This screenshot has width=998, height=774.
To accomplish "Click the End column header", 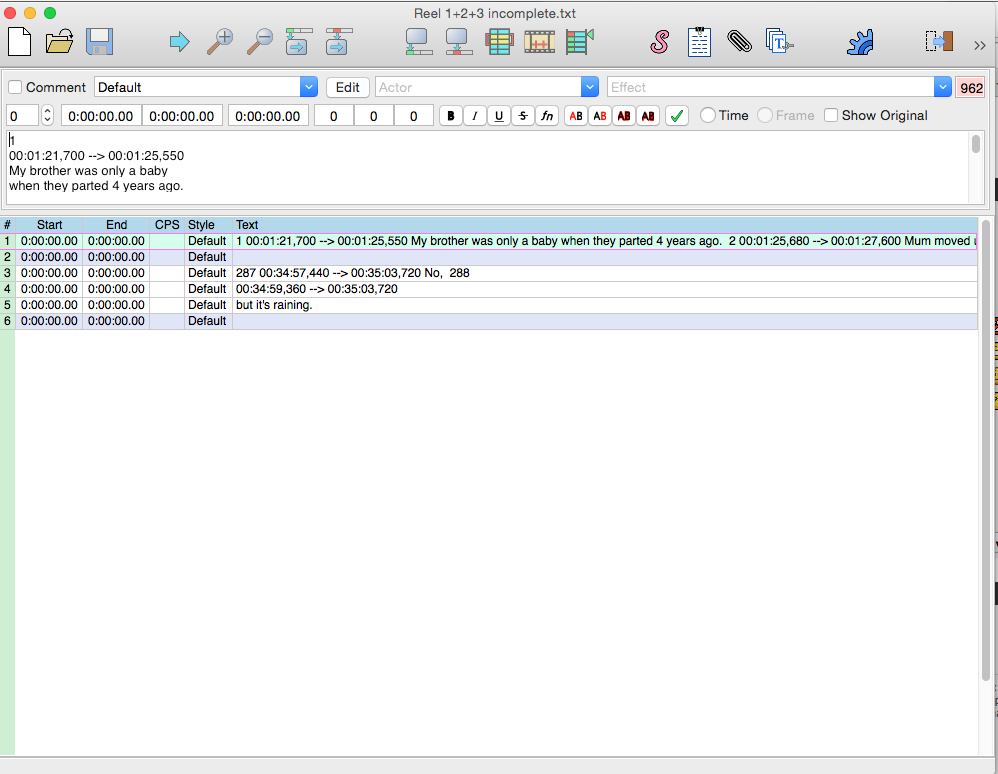I will click(x=116, y=225).
